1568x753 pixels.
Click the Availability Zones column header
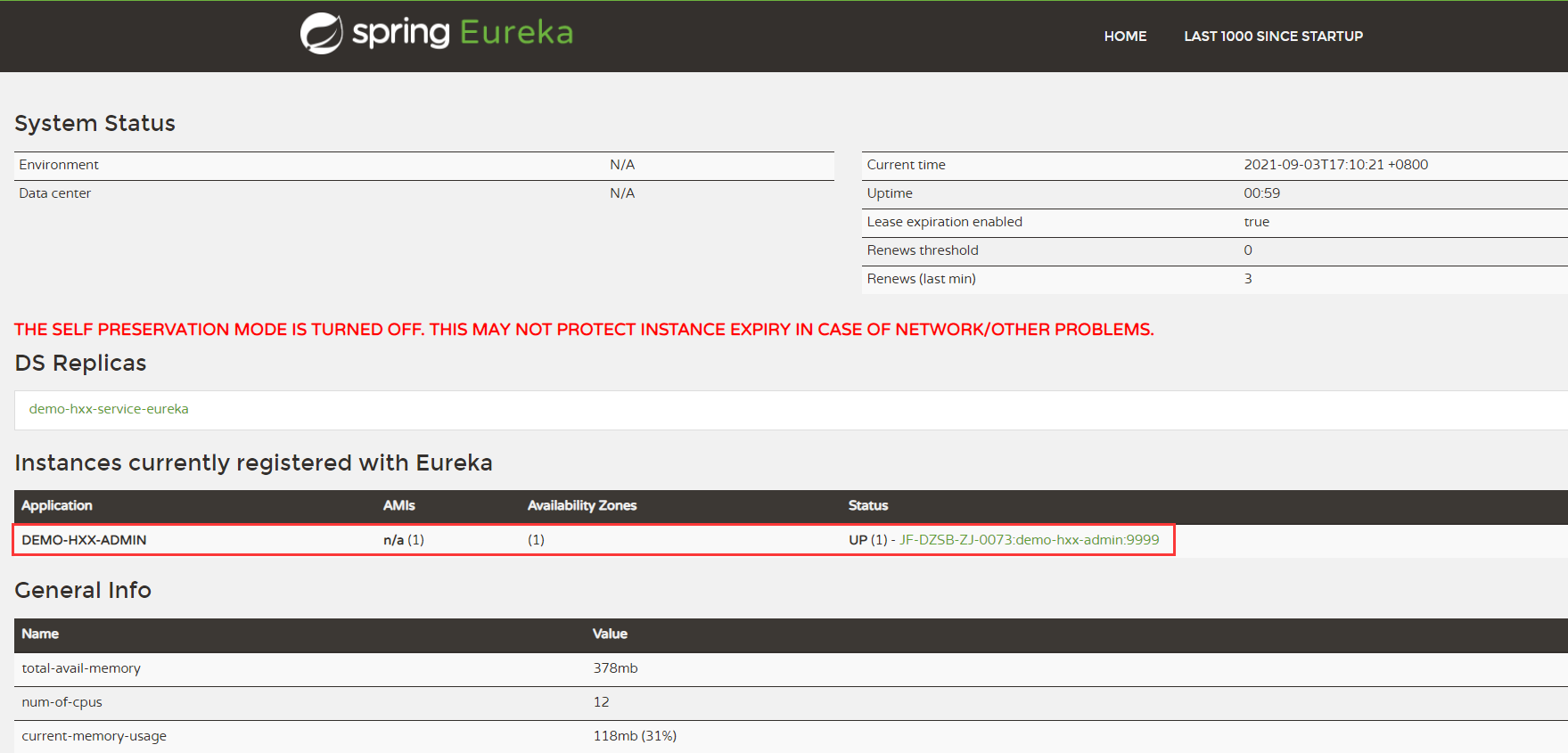tap(582, 505)
